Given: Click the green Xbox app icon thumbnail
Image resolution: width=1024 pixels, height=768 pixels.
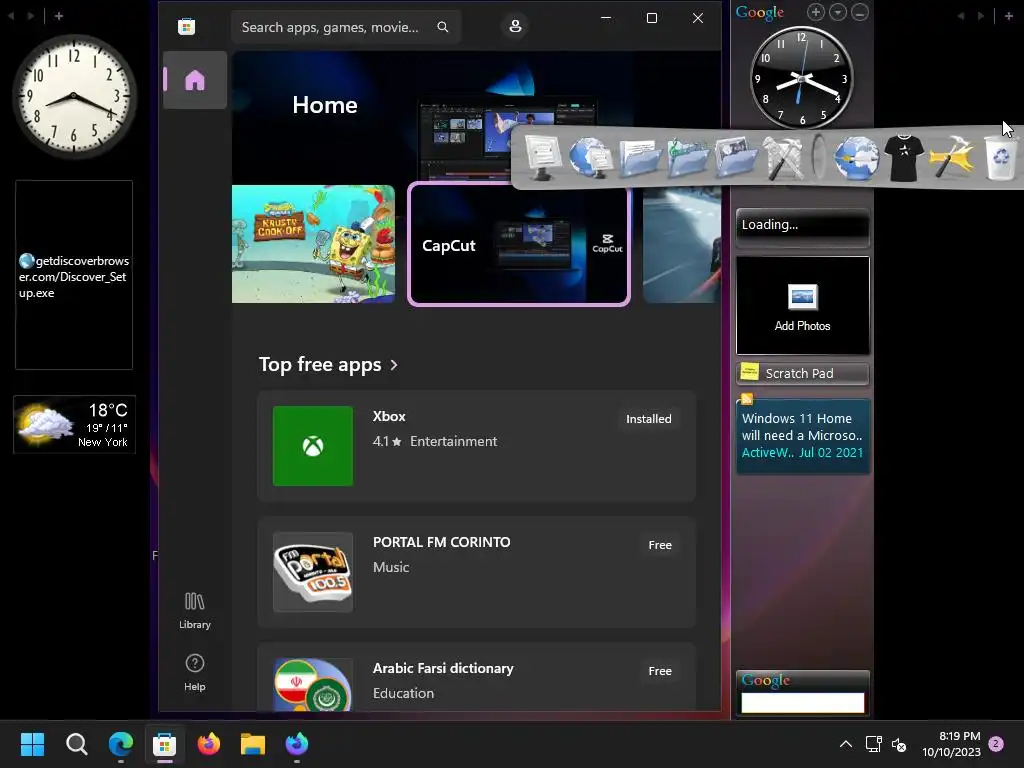Looking at the screenshot, I should (313, 446).
